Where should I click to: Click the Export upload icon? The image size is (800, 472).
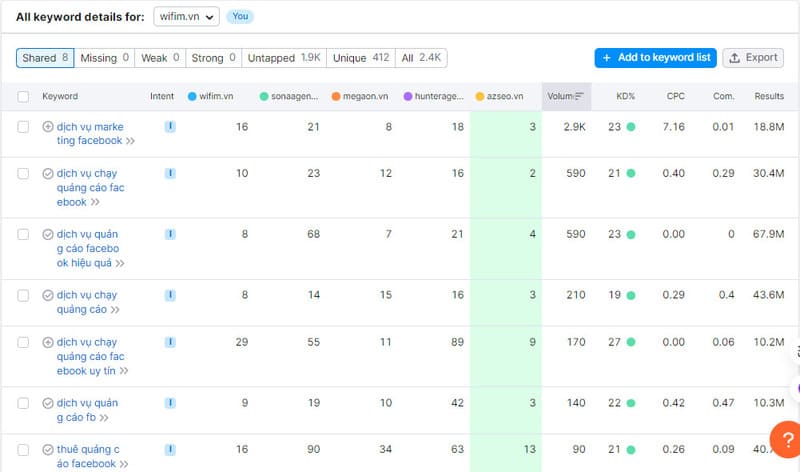[x=735, y=58]
